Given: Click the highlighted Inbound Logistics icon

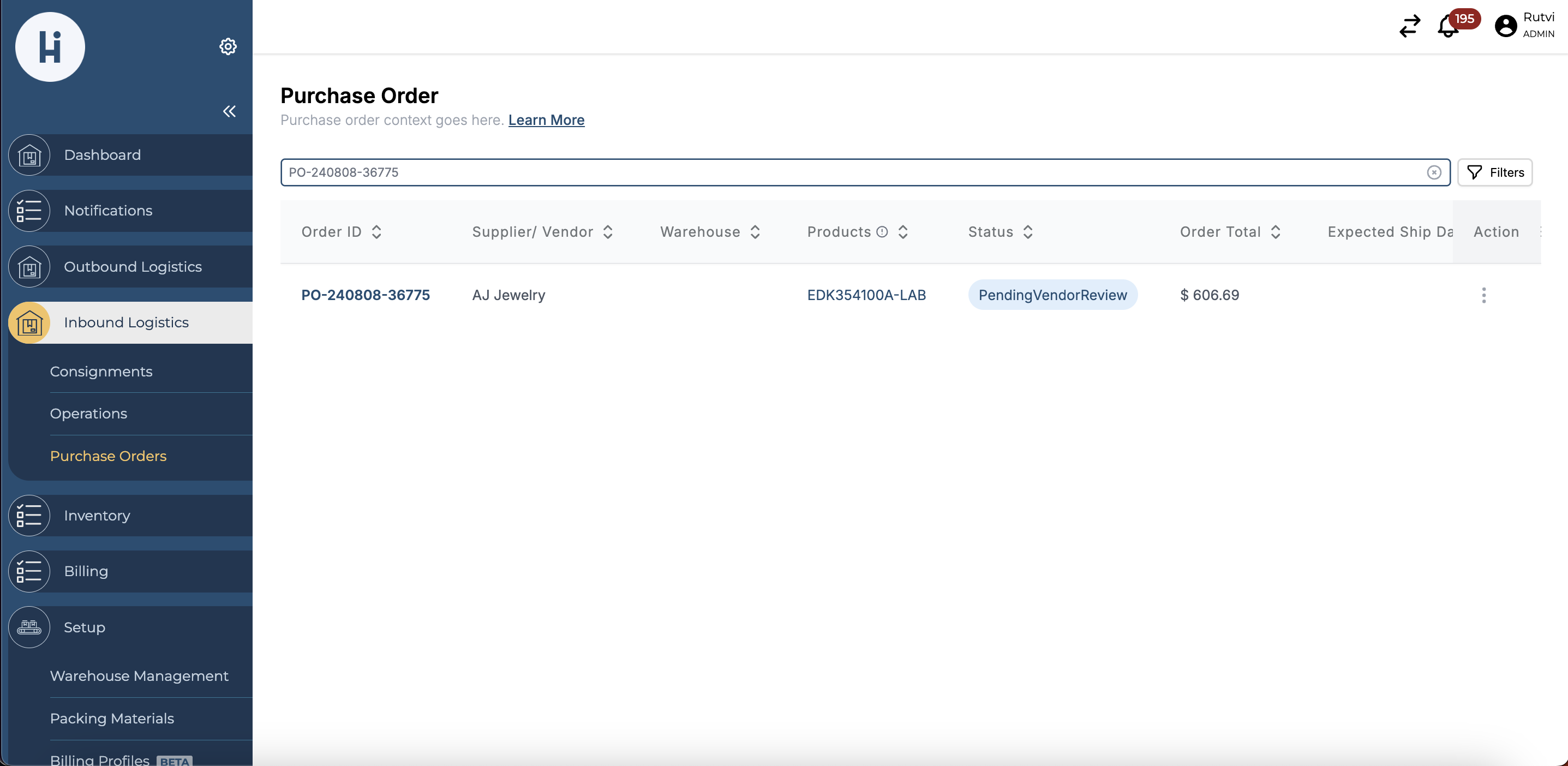Looking at the screenshot, I should (28, 323).
